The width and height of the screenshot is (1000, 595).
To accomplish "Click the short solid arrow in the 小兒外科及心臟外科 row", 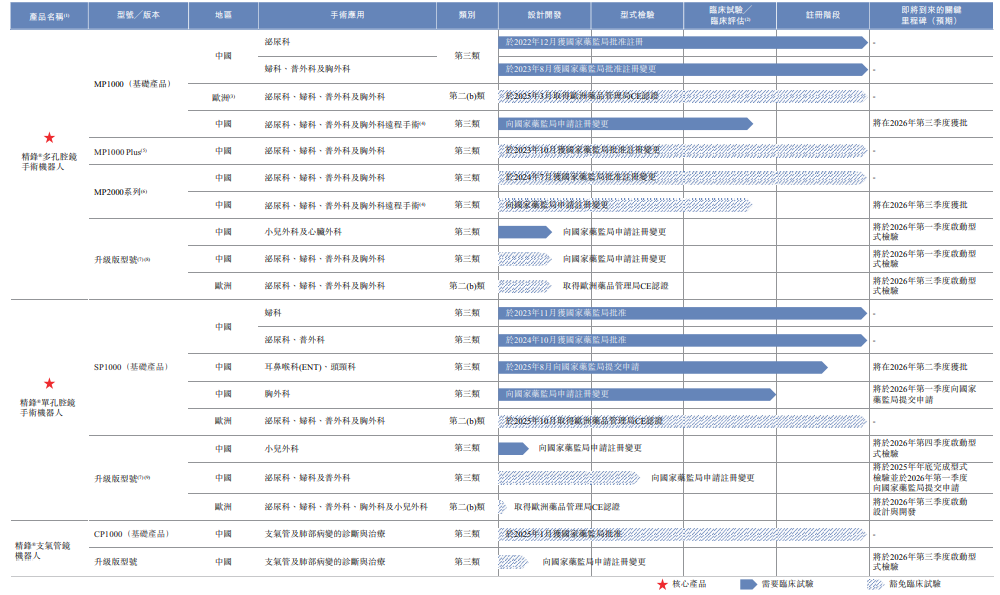I will click(x=525, y=232).
